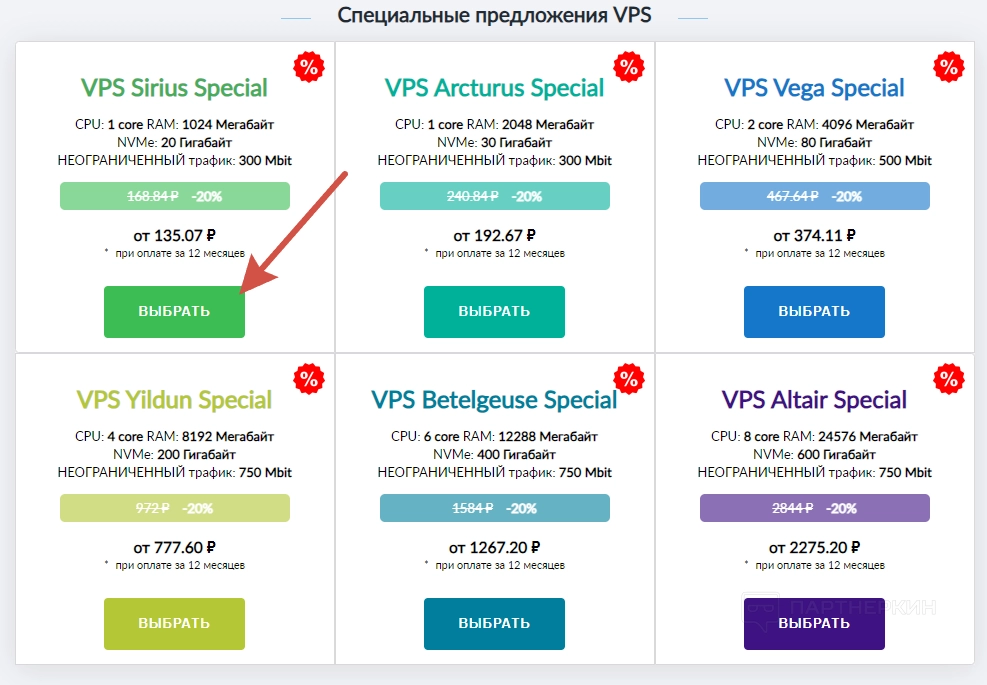Click the red percent icon on VPS Vega

pyautogui.click(x=948, y=67)
